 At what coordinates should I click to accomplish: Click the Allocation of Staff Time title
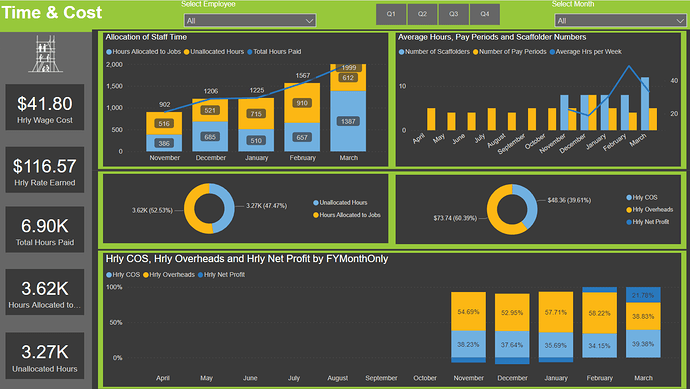coord(146,37)
